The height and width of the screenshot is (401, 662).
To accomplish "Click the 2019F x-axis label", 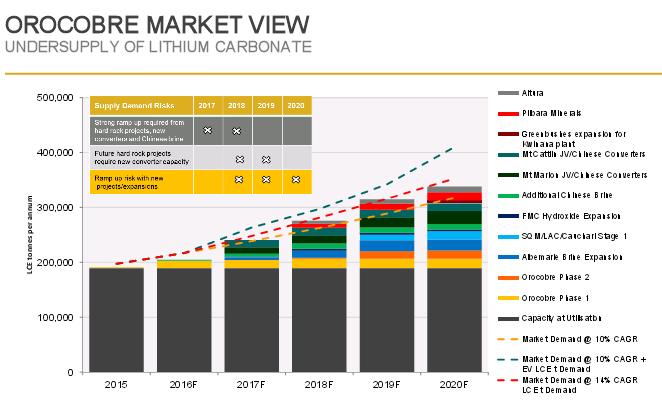I will coord(386,385).
